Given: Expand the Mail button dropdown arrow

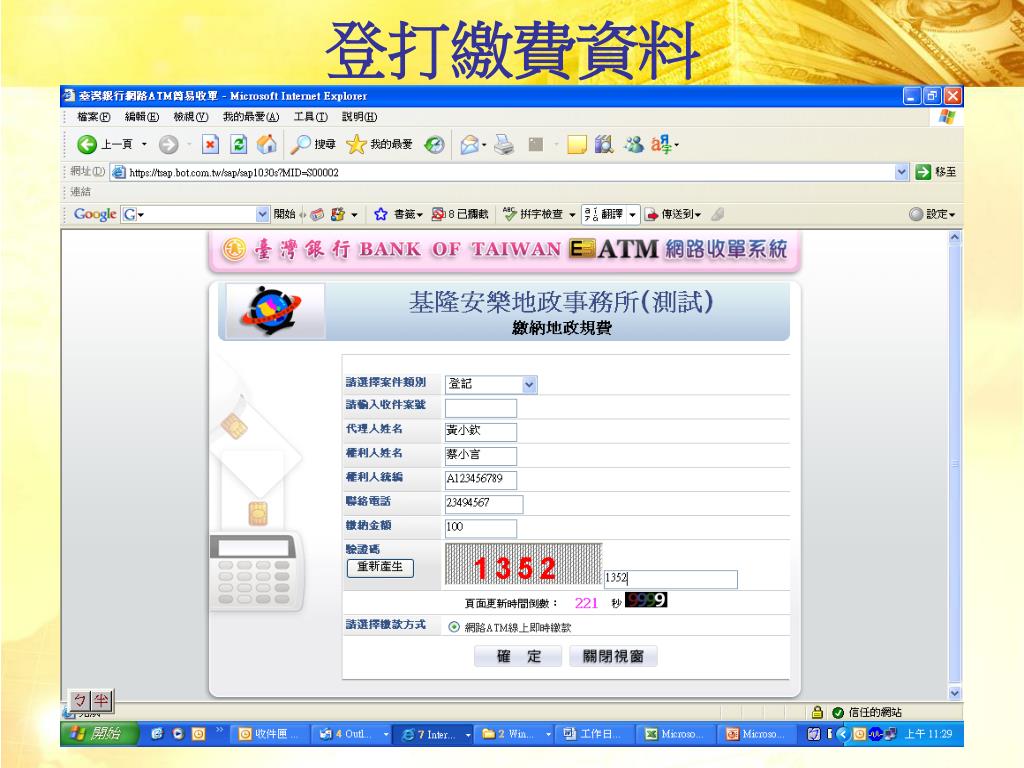Looking at the screenshot, I should [x=484, y=144].
